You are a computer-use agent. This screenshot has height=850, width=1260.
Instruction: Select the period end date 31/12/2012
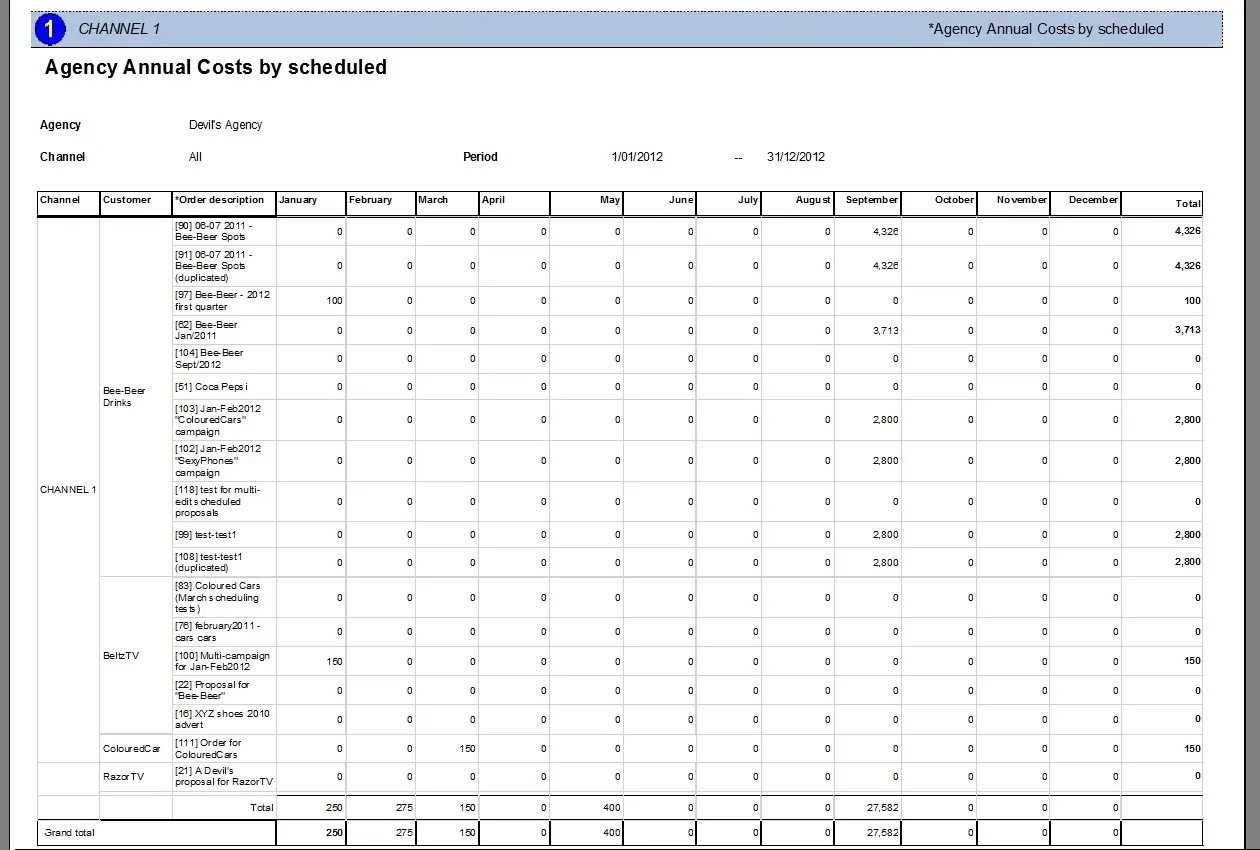[795, 157]
